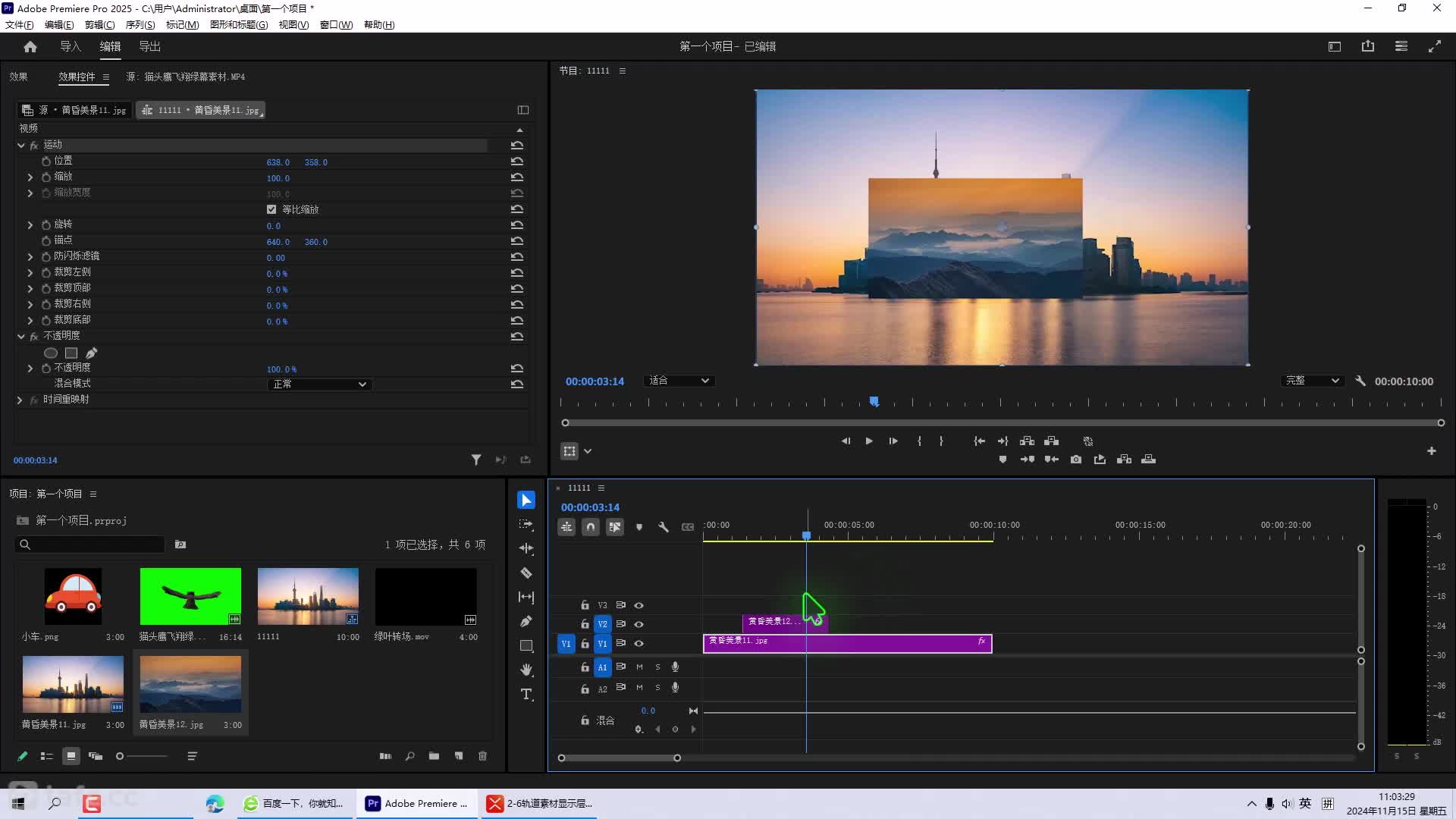Open the File menu
1456x819 pixels.
[20, 25]
